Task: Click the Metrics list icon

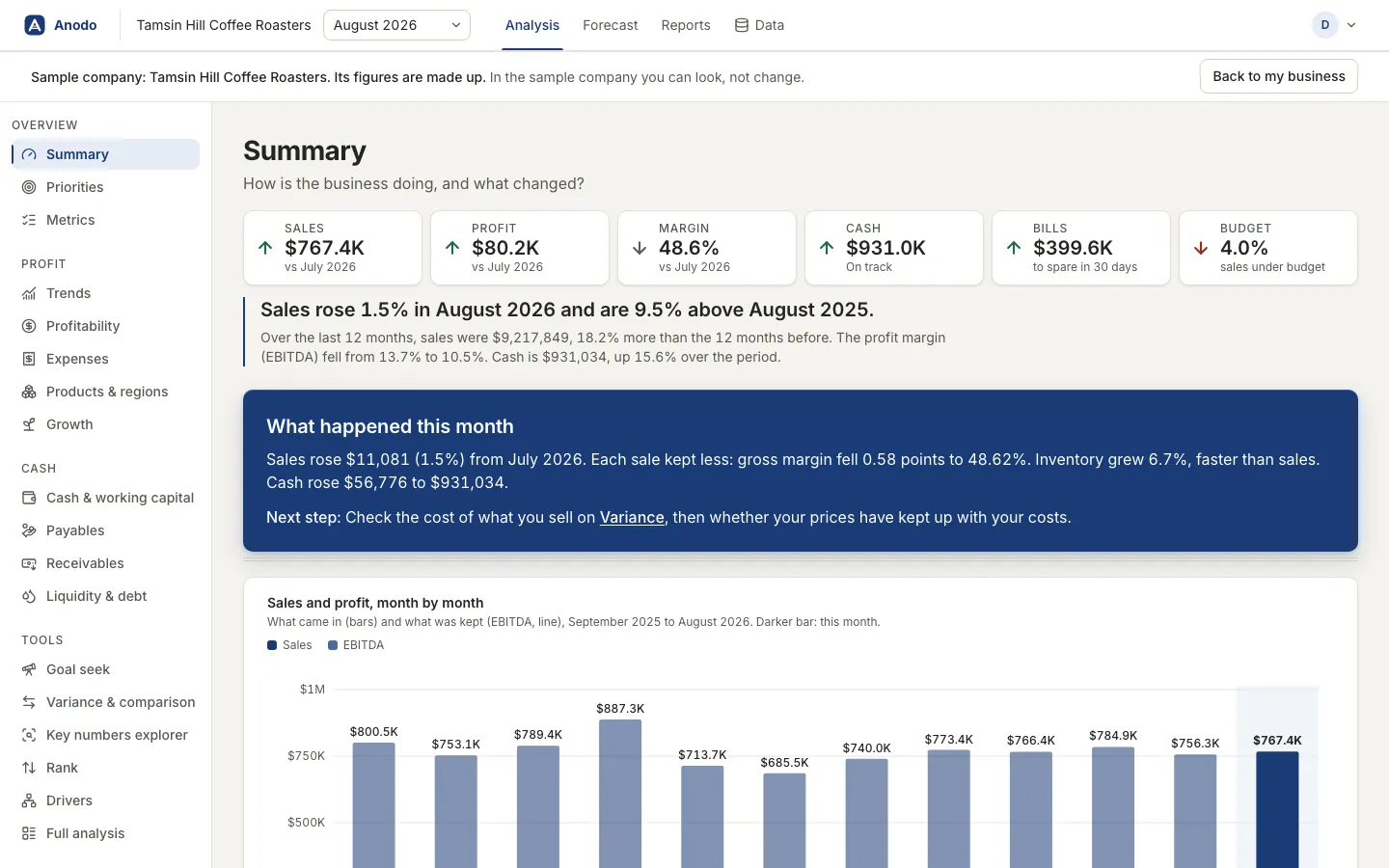Action: tap(29, 220)
